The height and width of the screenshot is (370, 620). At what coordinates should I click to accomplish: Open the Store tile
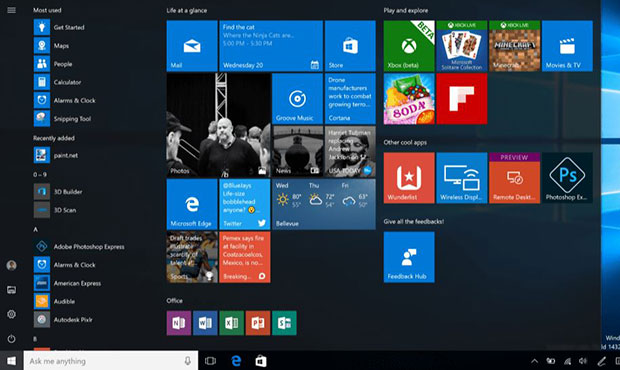point(350,46)
